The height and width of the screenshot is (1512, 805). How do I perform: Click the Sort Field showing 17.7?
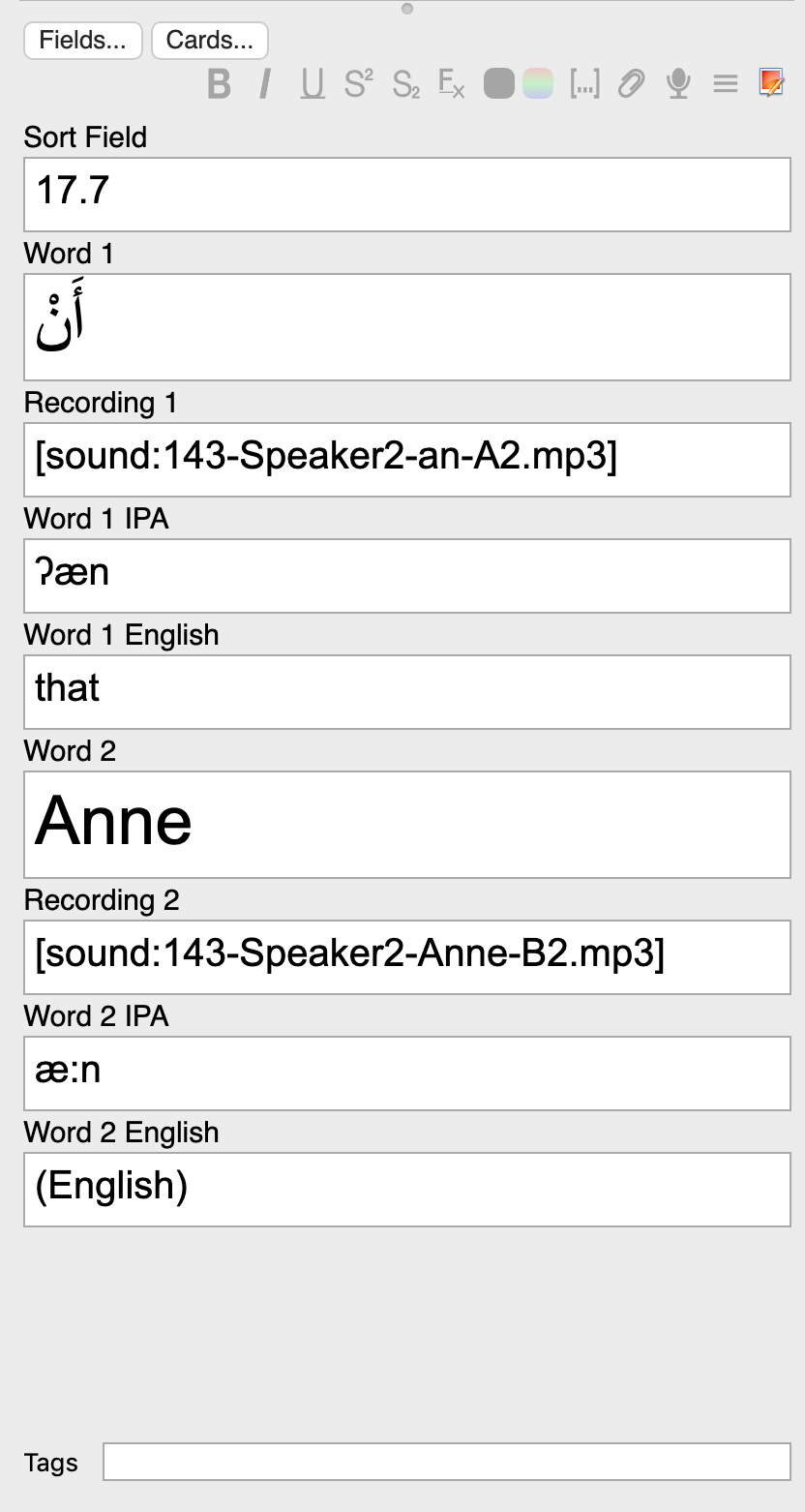407,195
